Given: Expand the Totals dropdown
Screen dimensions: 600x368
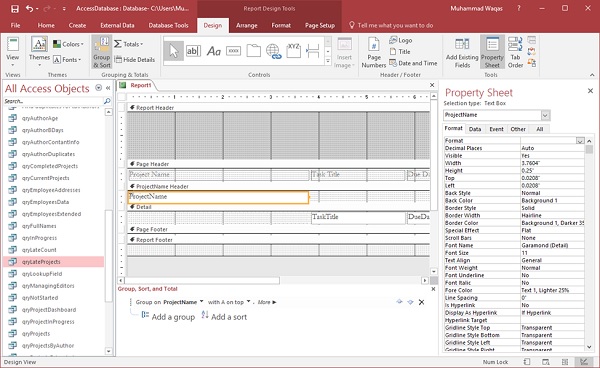Looking at the screenshot, I should pos(129,44).
